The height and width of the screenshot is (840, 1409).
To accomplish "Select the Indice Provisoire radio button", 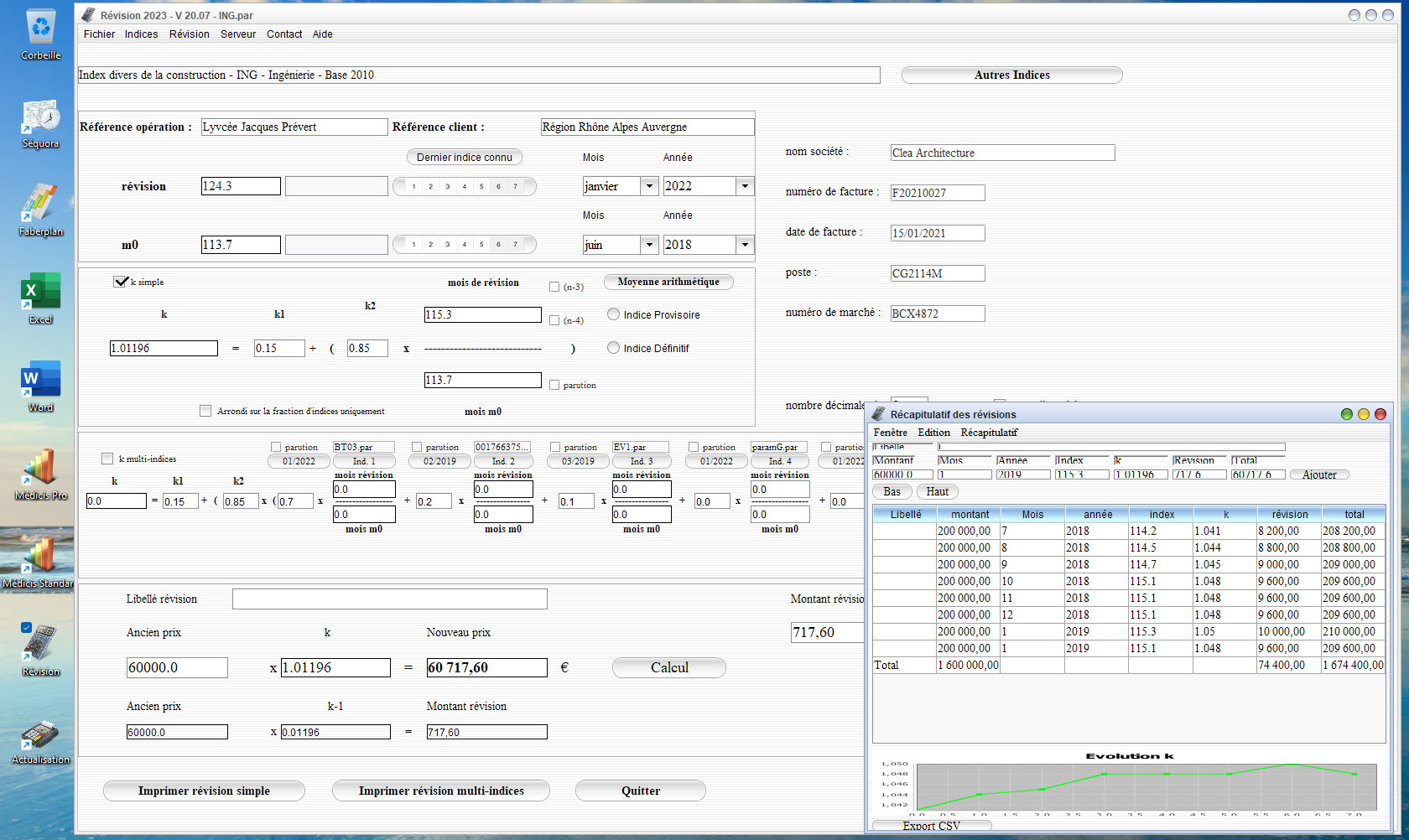I will click(614, 314).
